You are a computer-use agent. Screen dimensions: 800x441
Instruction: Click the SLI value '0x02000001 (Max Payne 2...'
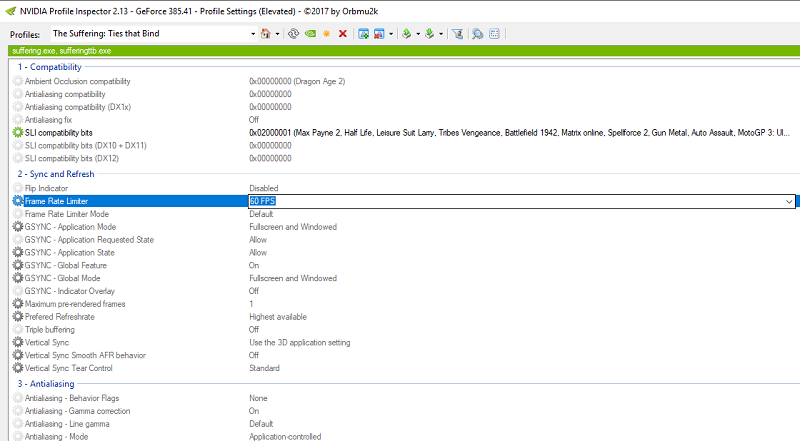(x=519, y=133)
